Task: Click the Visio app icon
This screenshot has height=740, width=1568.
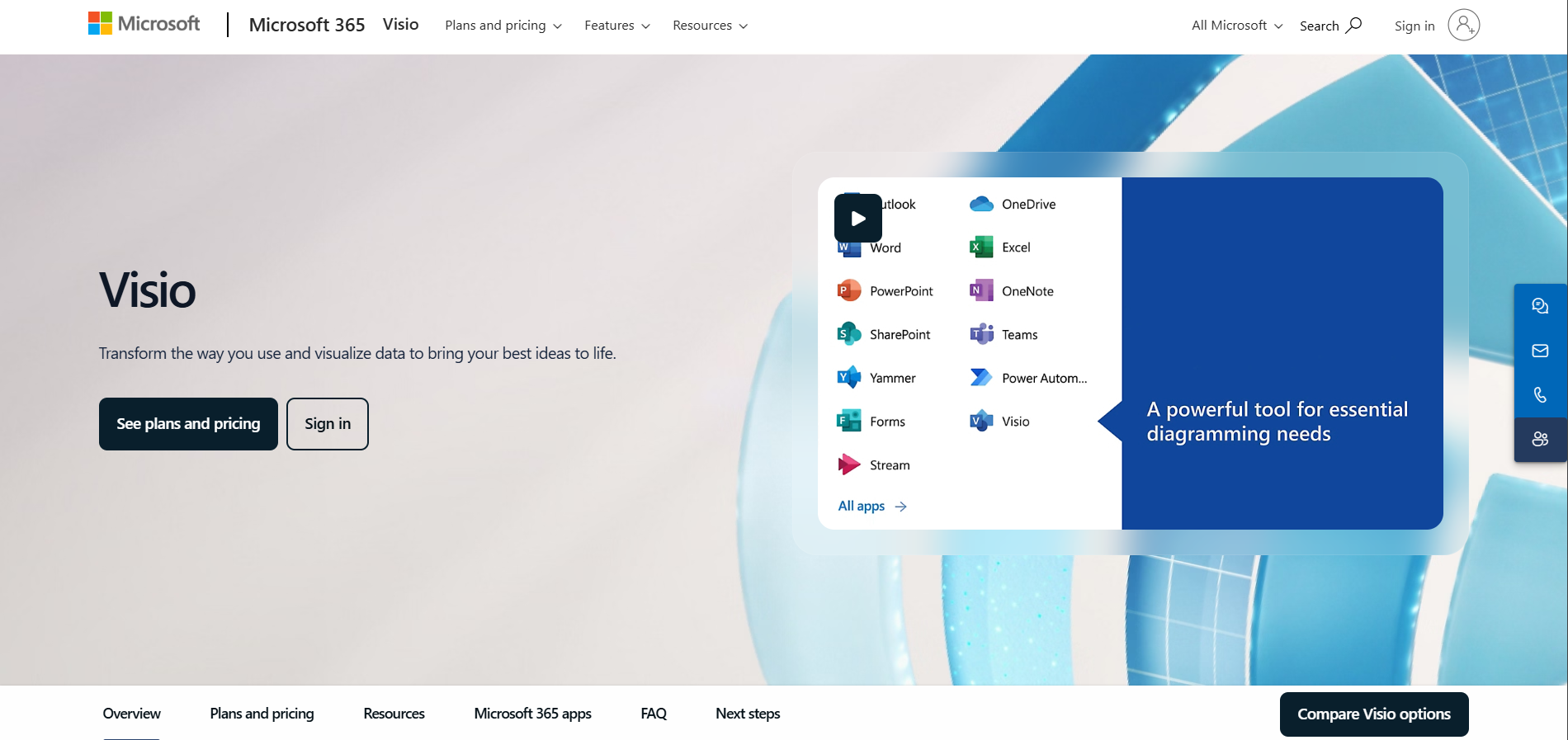Action: (x=981, y=422)
